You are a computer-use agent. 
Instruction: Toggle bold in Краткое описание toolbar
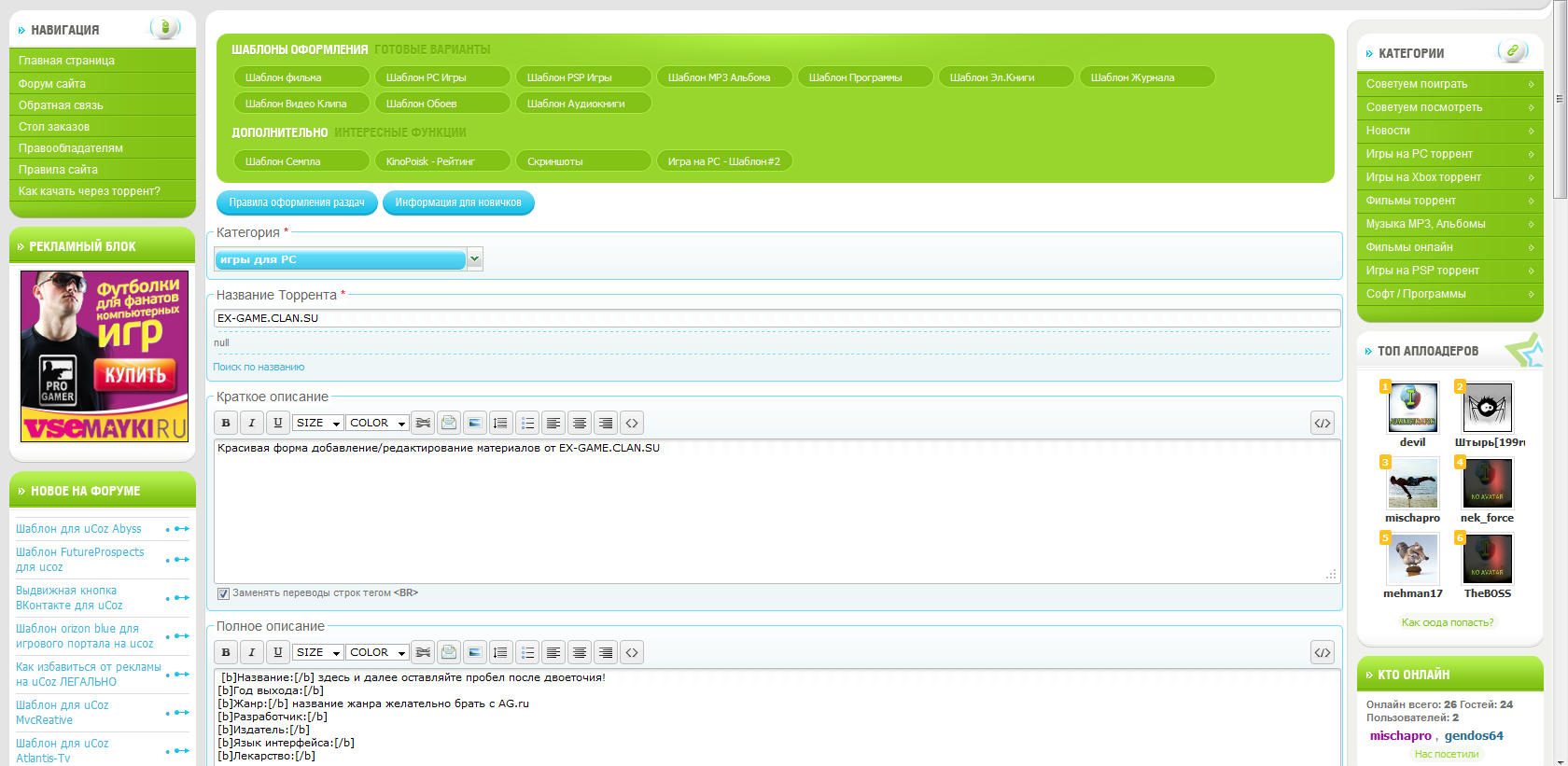pyautogui.click(x=225, y=423)
